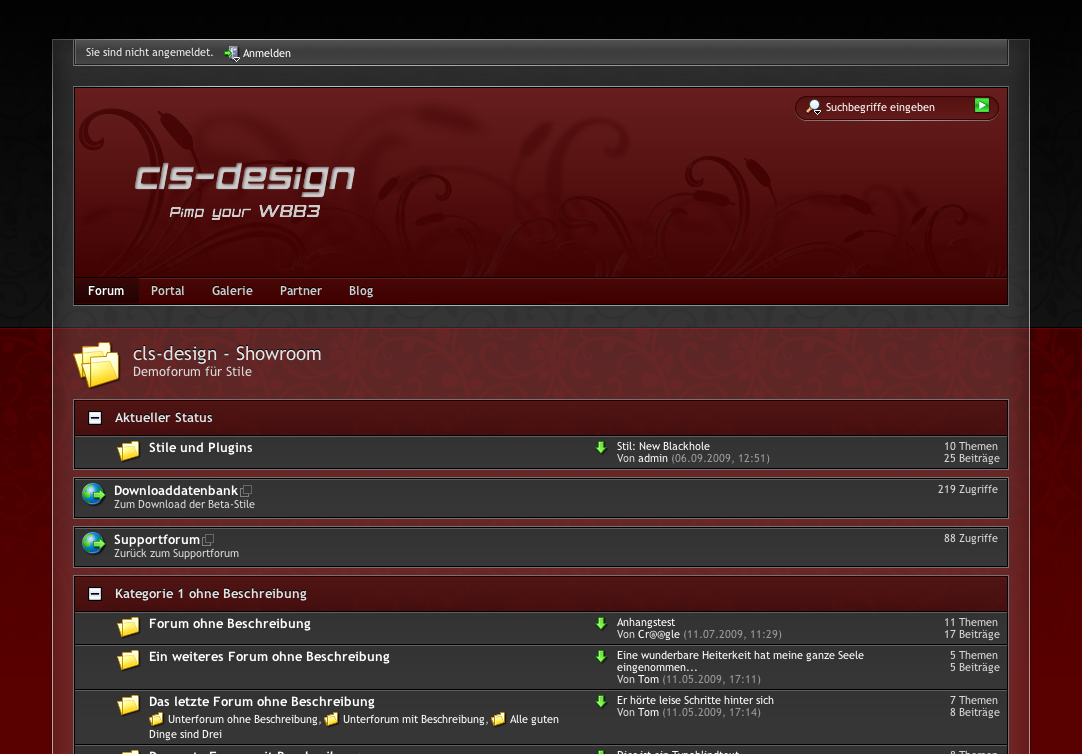Open the Portal menu item
Screen dimensions: 1082x754
pos(168,291)
